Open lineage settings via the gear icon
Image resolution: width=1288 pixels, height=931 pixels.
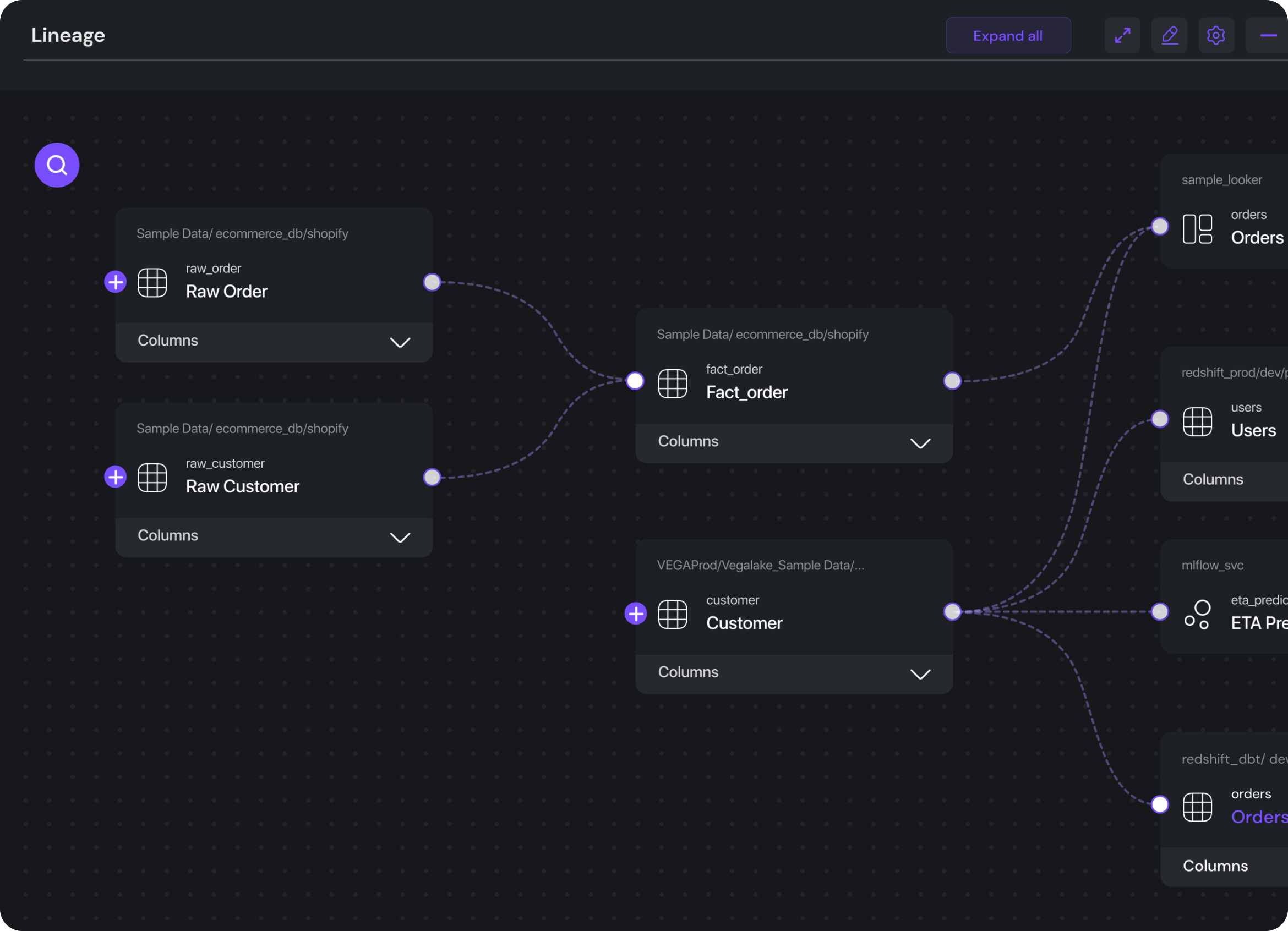pyautogui.click(x=1216, y=35)
